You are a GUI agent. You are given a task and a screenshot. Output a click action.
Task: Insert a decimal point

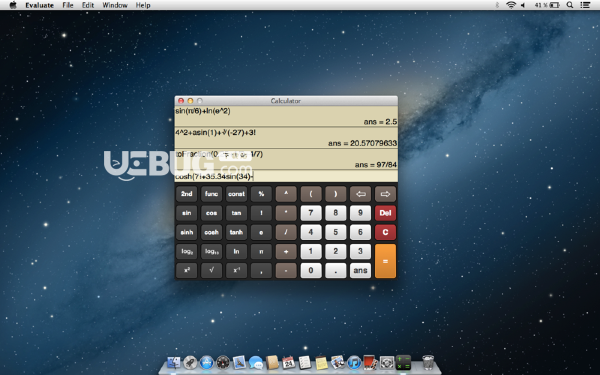(x=336, y=271)
